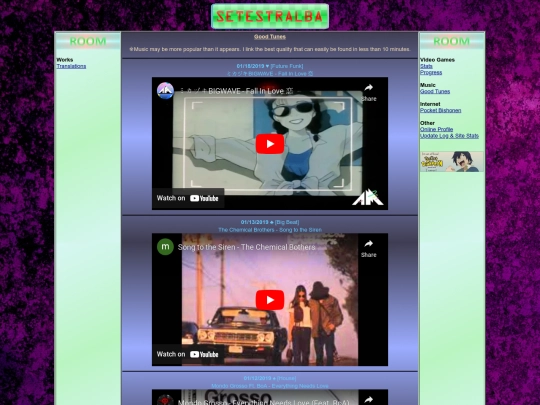The width and height of the screenshot is (540, 405).
Task: Click the Good Tunes page heading
Action: coord(270,37)
